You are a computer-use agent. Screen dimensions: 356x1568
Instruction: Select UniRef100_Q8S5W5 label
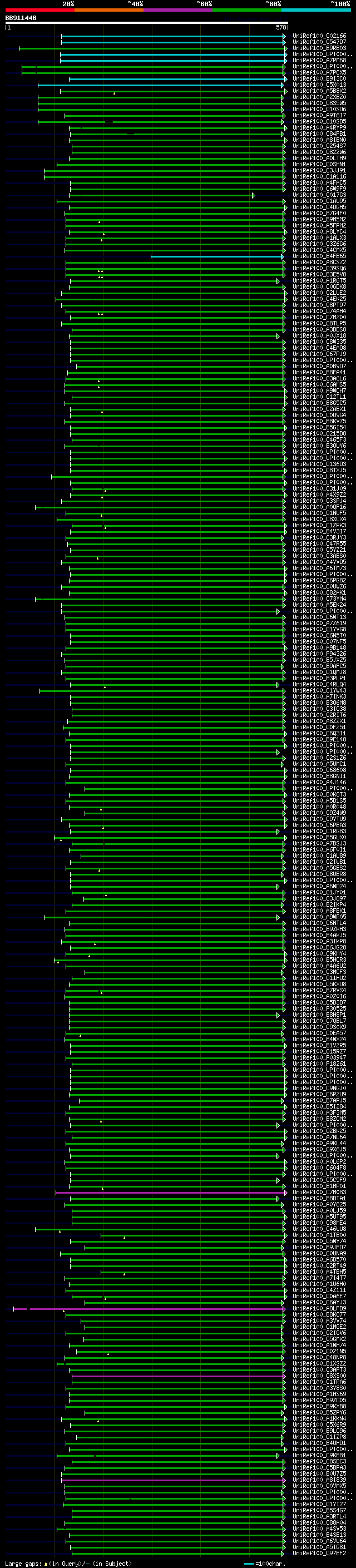tap(319, 103)
